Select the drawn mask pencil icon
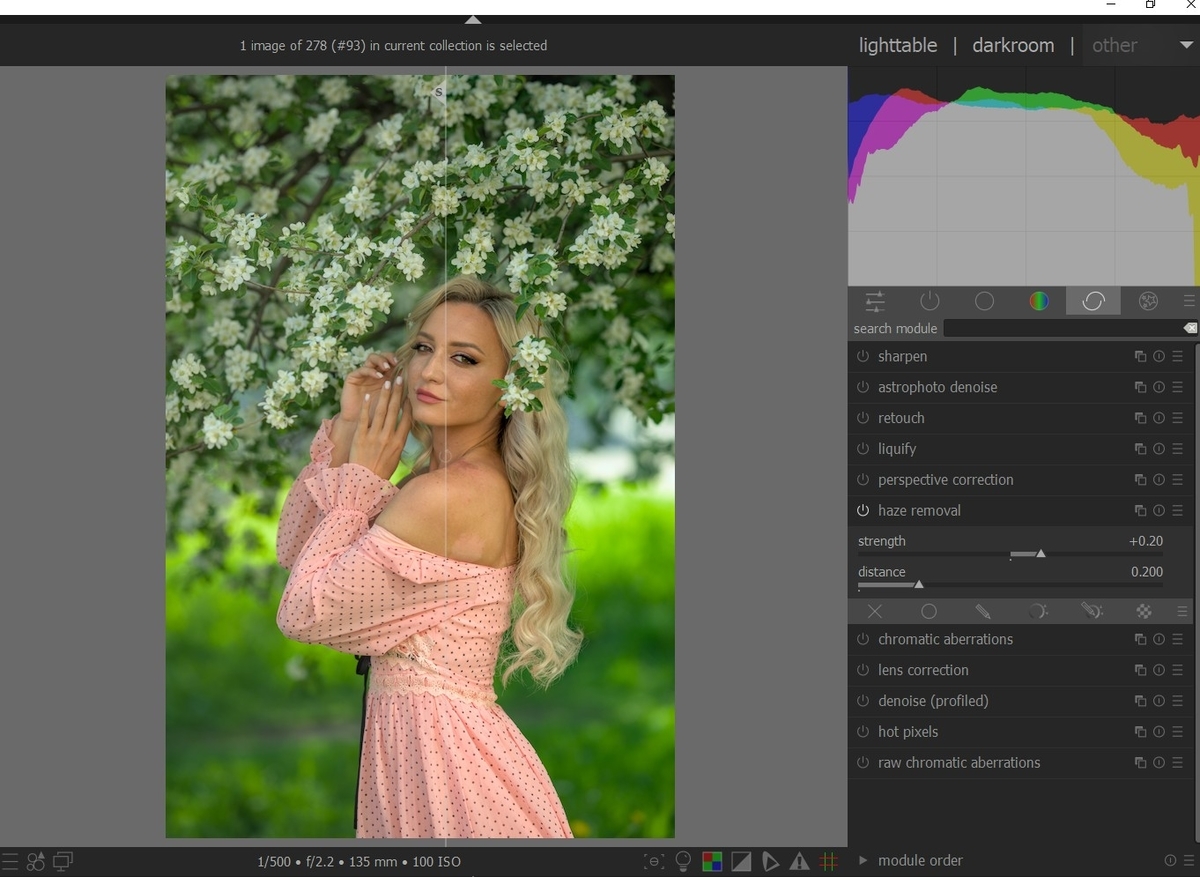Screen dimensions: 1200x877 coord(983,611)
